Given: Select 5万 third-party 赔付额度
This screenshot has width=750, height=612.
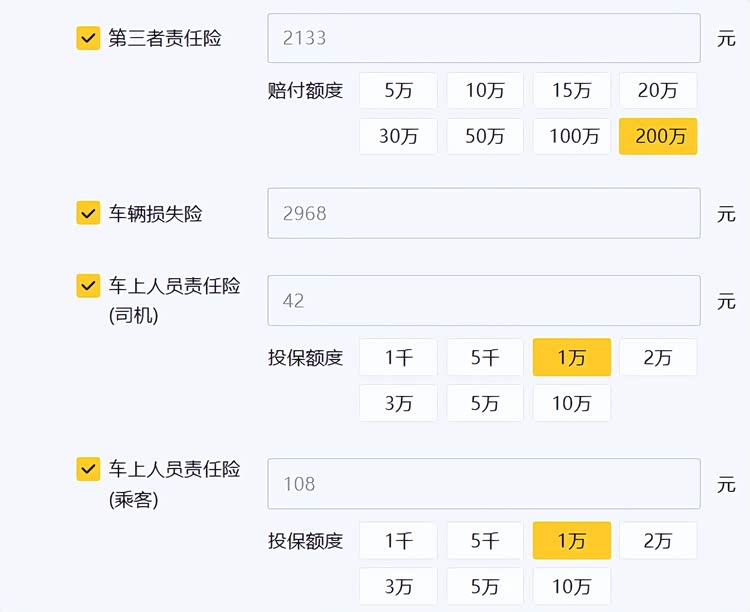Looking at the screenshot, I should point(398,91).
